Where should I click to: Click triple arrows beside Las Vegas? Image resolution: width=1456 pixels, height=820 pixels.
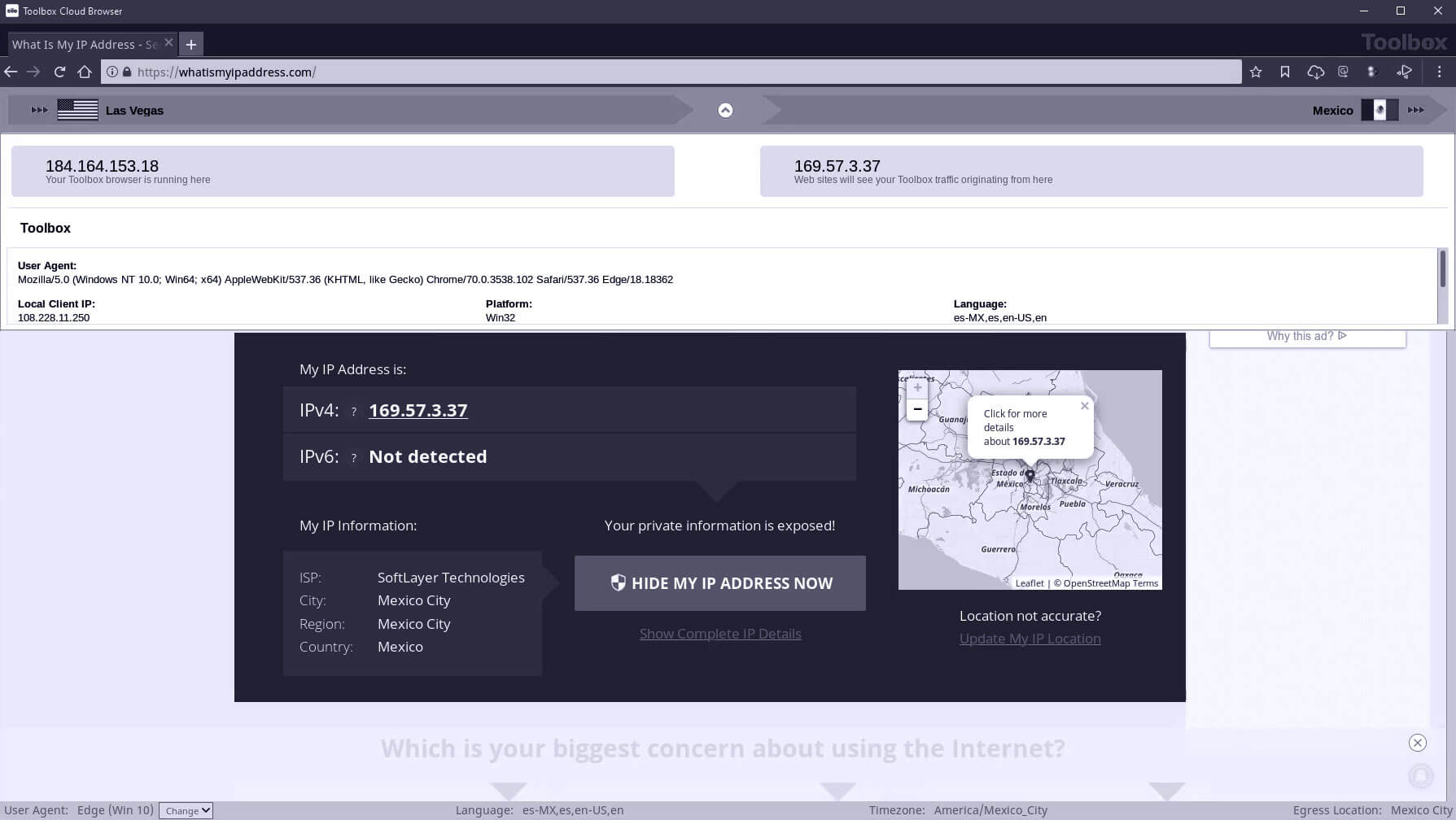pyautogui.click(x=39, y=110)
